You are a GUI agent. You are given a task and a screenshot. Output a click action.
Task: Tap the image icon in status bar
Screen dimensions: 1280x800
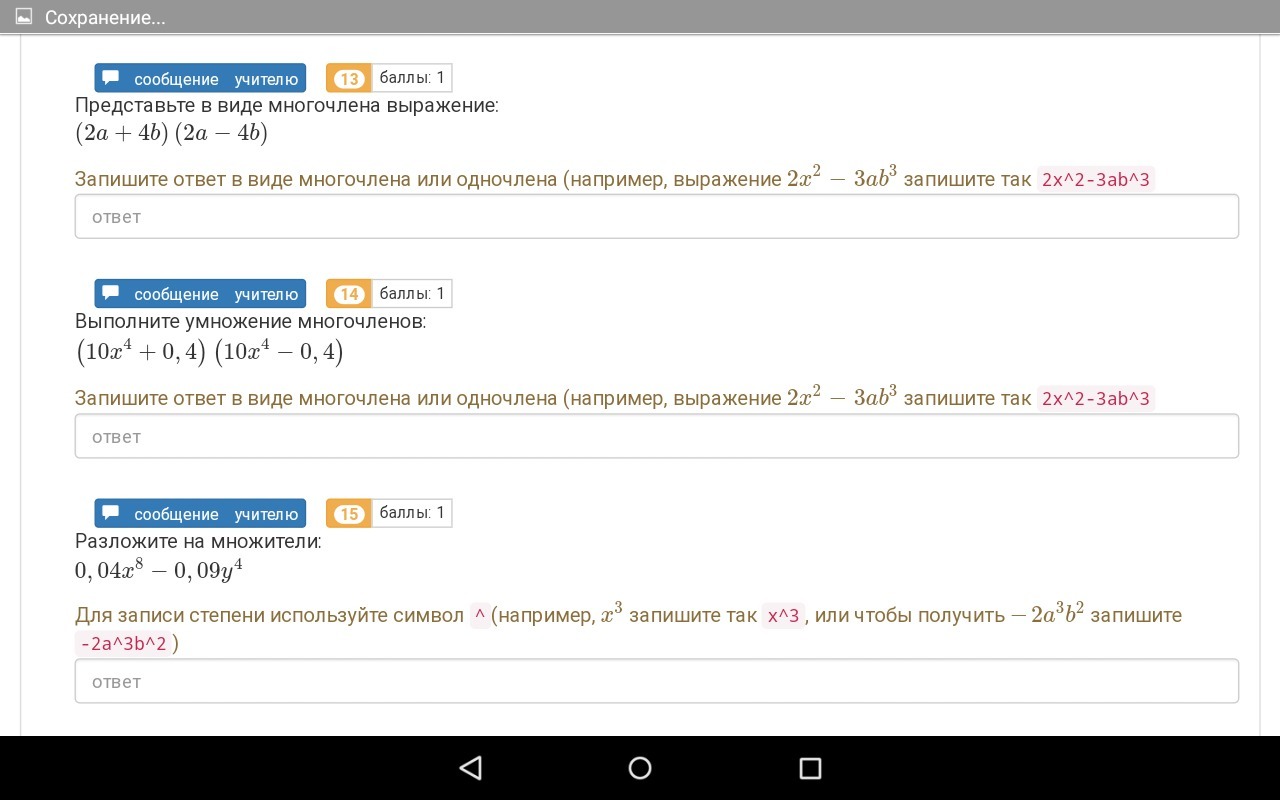click(24, 17)
